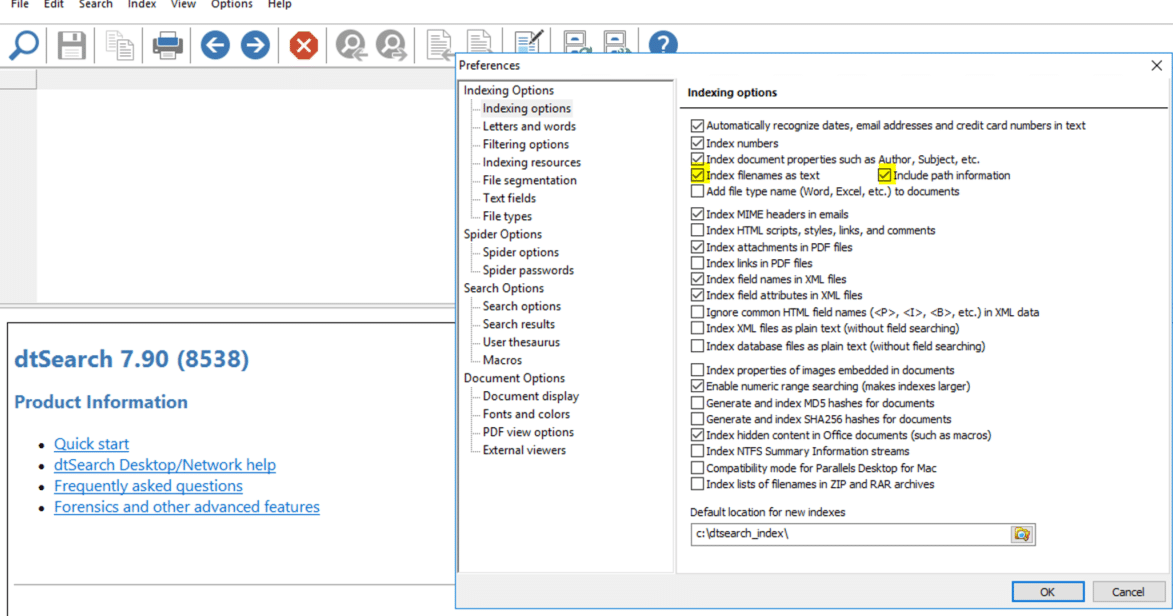Uncheck Index filenames as text
The width and height of the screenshot is (1173, 616).
pyautogui.click(x=697, y=175)
